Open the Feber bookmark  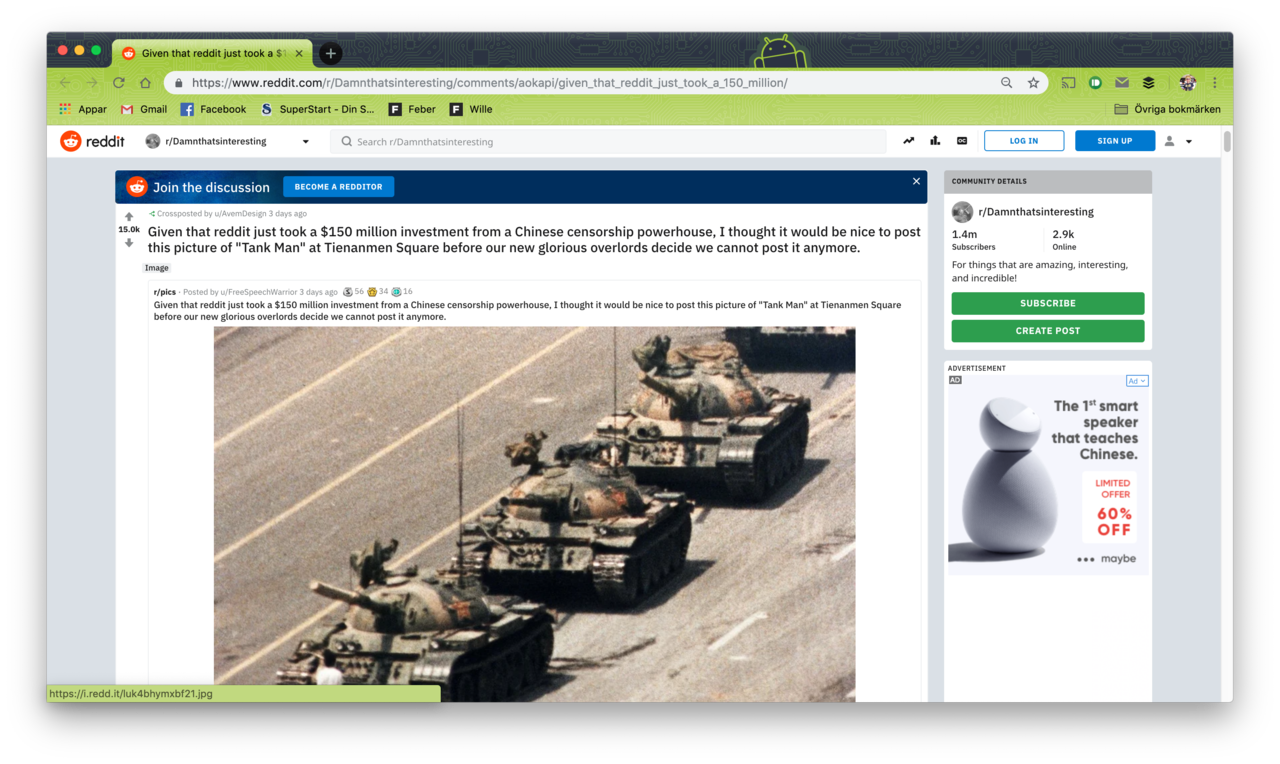click(412, 109)
